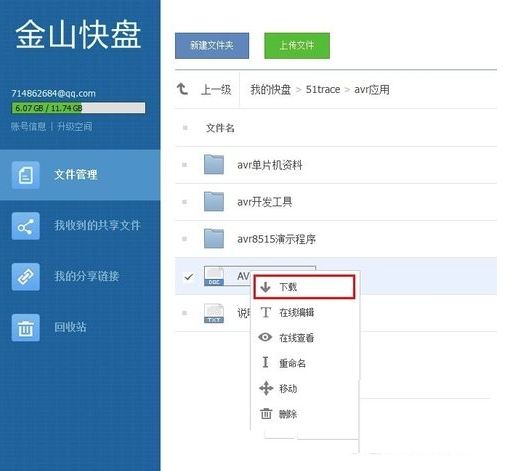Click the 上一级 up-arrow icon

(182, 89)
